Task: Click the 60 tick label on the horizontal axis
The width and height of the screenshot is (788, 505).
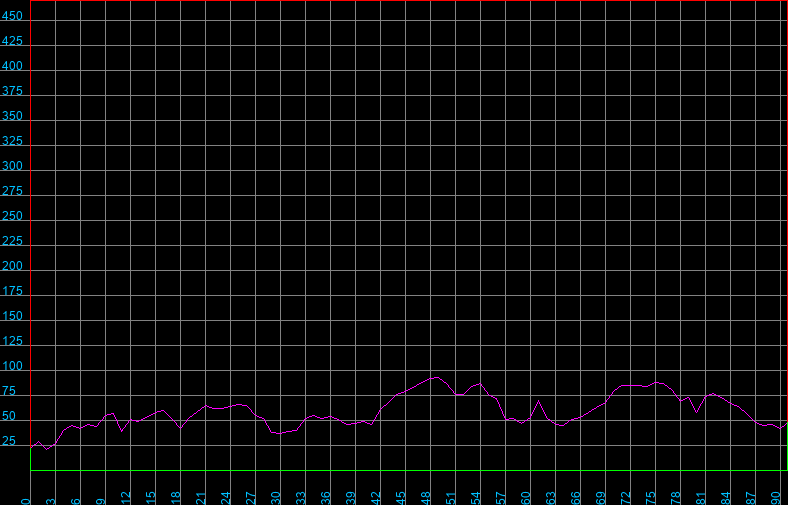Action: point(526,498)
